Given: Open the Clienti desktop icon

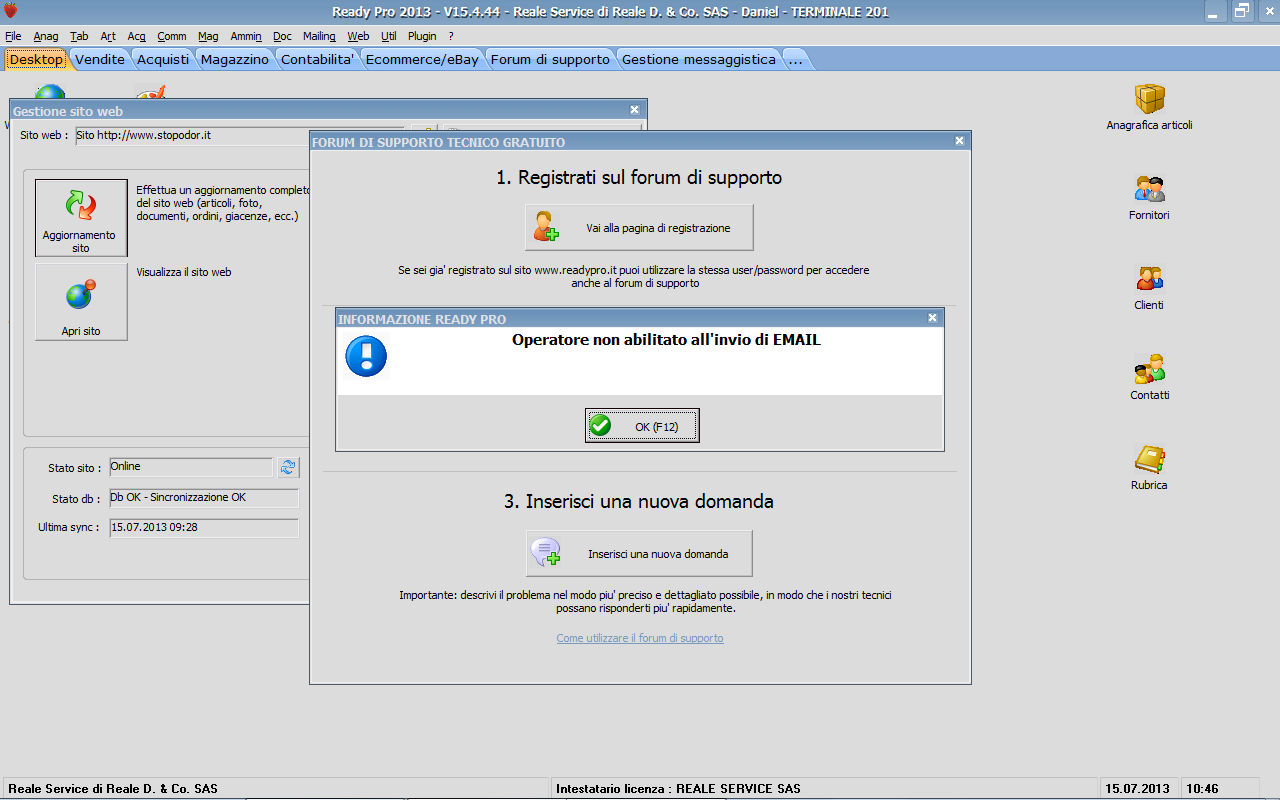Looking at the screenshot, I should click(x=1149, y=287).
